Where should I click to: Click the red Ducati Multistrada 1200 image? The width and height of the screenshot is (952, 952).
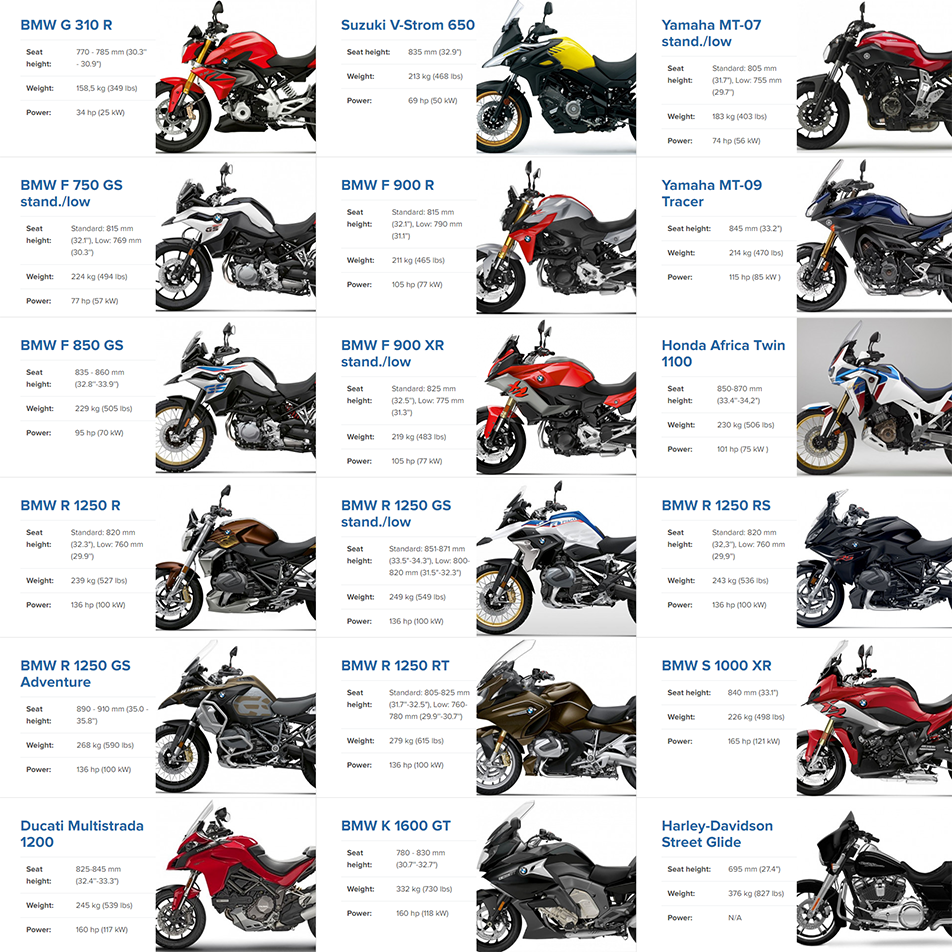236,876
